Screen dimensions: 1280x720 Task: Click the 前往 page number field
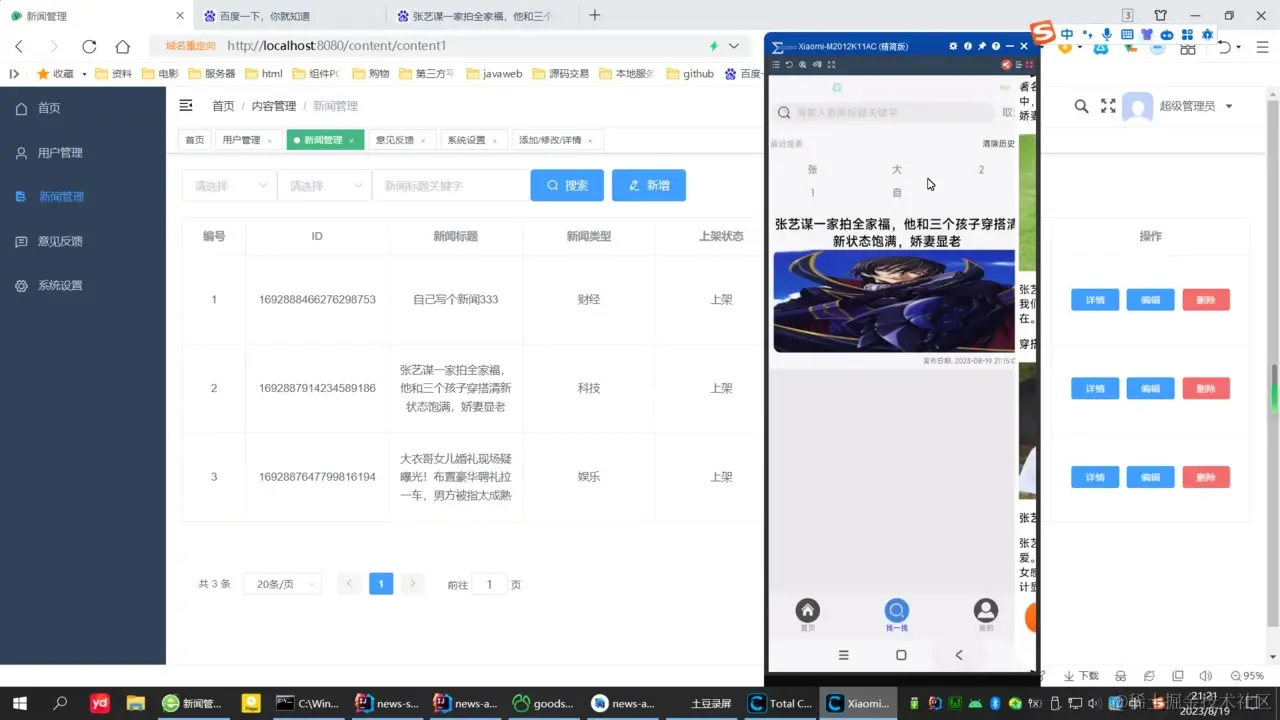[489, 584]
